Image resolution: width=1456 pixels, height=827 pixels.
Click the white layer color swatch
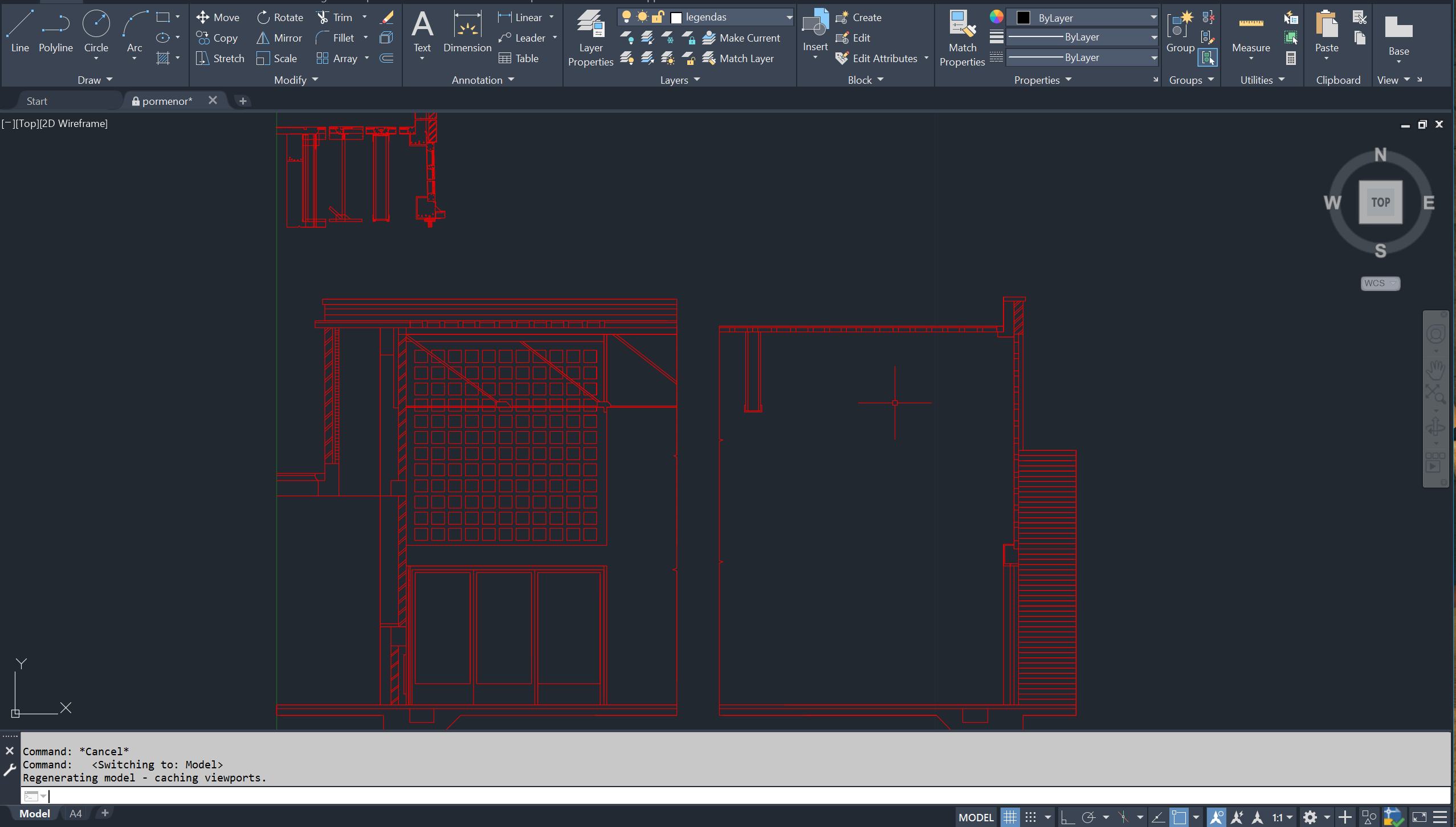tap(676, 18)
